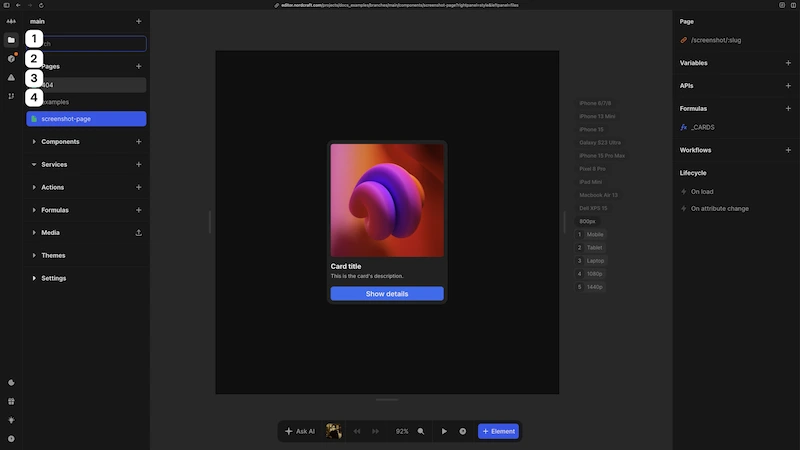Add a new project formula in left panel
The height and width of the screenshot is (450, 800).
tap(138, 210)
